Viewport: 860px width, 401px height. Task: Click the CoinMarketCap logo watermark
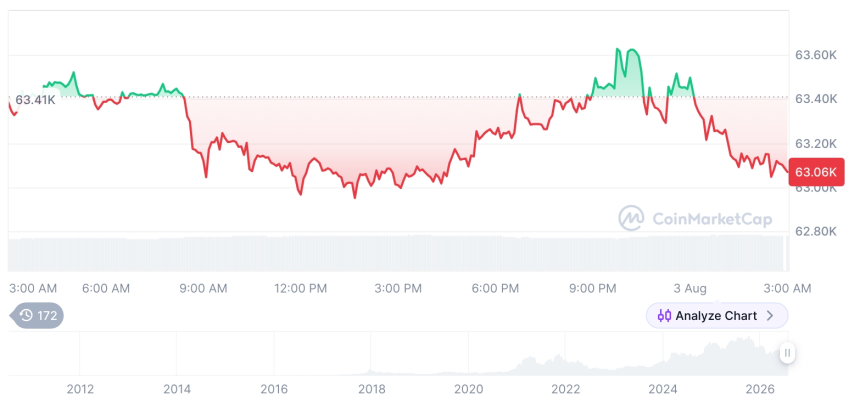(695, 218)
